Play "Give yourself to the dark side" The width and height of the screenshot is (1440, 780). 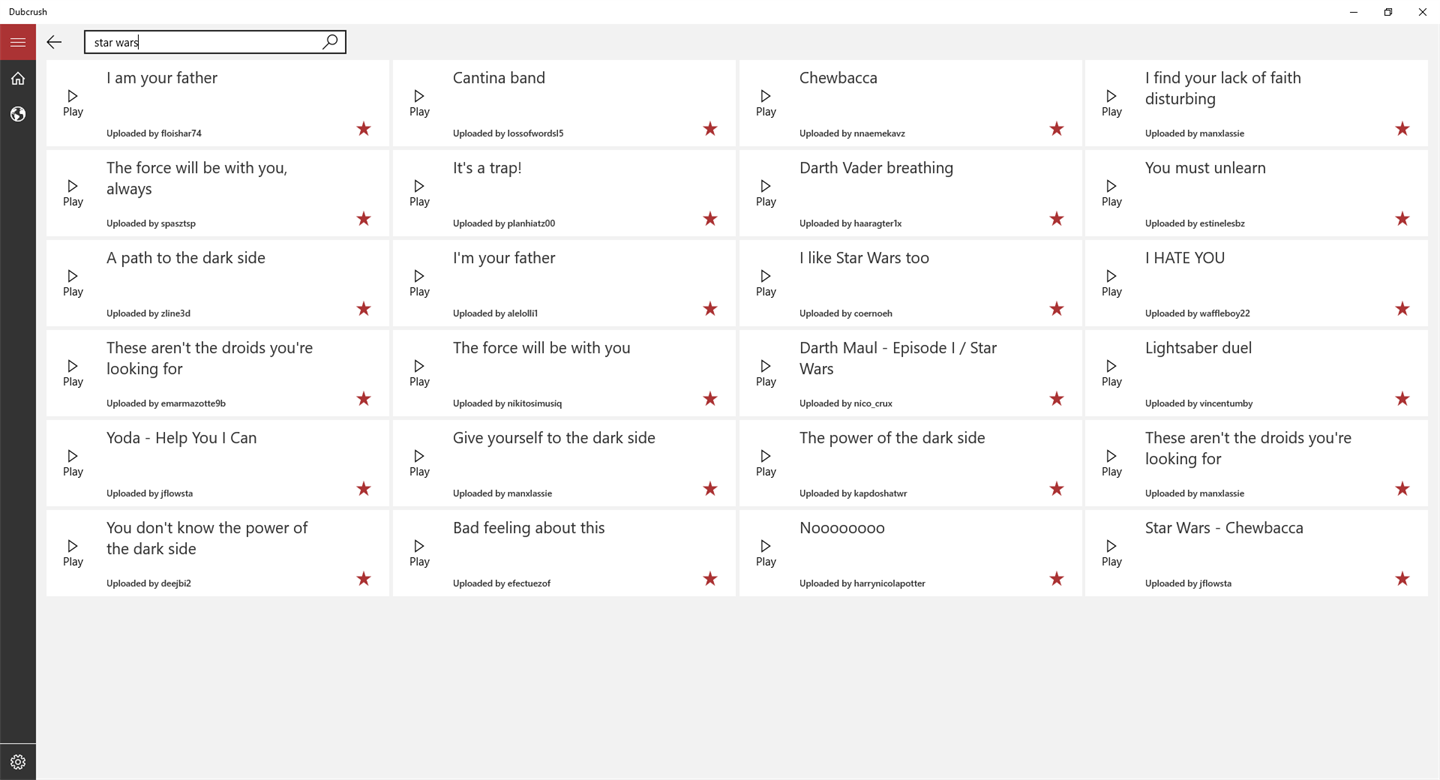click(419, 463)
